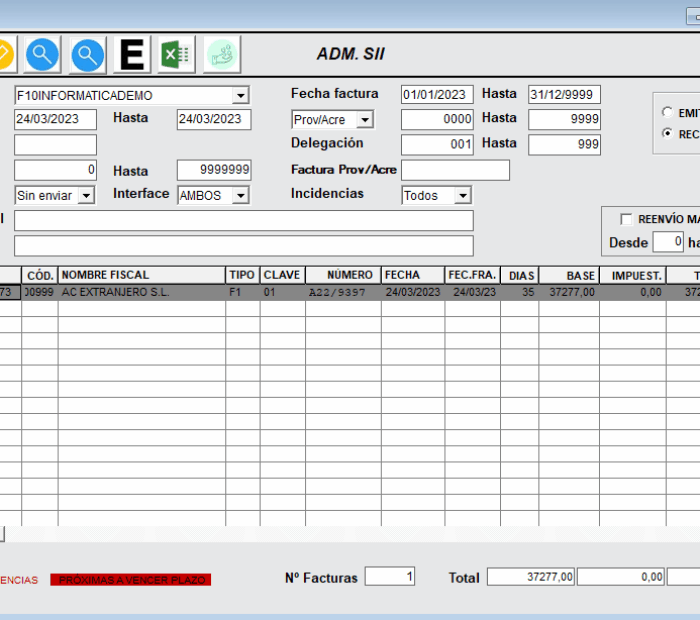Open the Incidencias Todos dropdown
Image resolution: width=700 pixels, height=620 pixels.
(x=461, y=196)
